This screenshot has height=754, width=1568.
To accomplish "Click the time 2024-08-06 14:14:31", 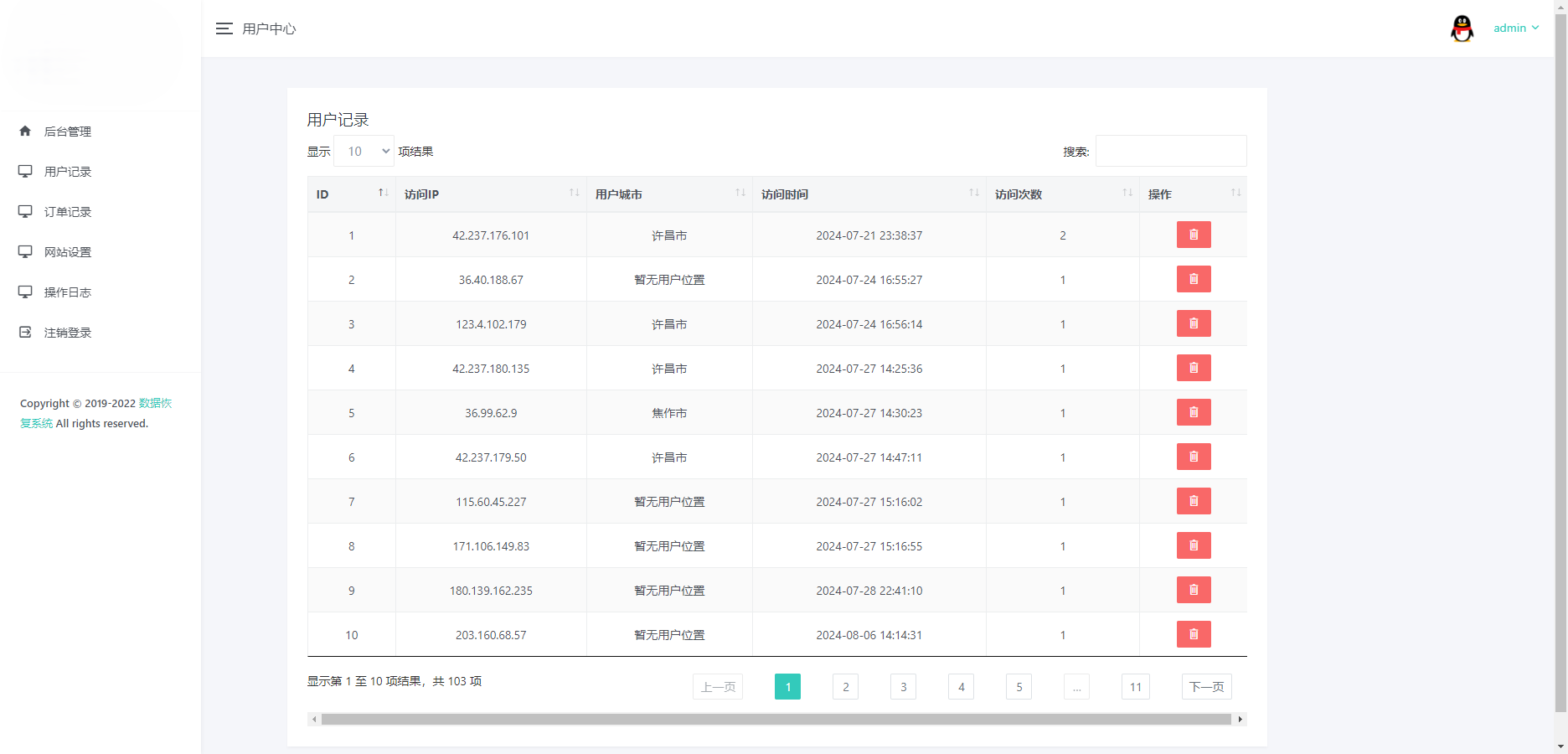I will [869, 635].
